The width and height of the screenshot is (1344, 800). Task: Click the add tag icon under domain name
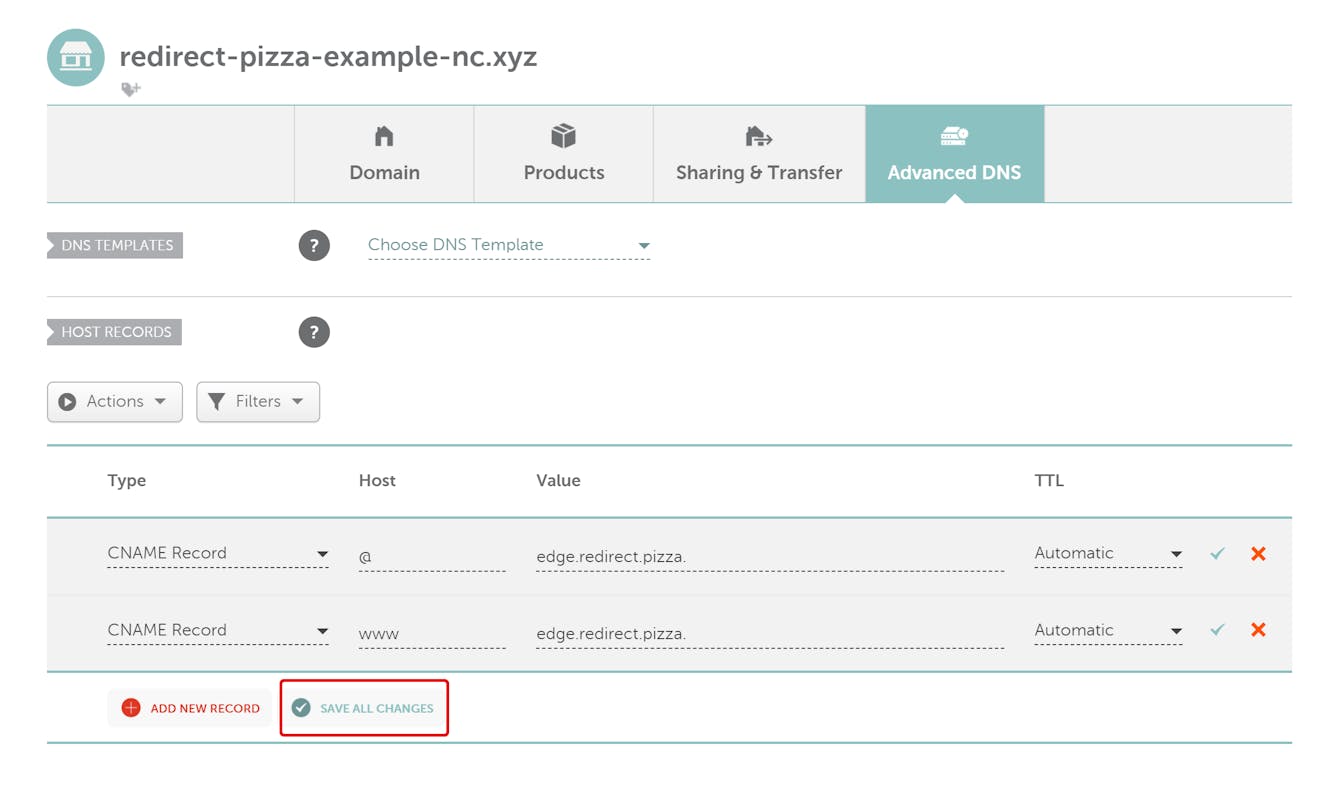point(131,89)
